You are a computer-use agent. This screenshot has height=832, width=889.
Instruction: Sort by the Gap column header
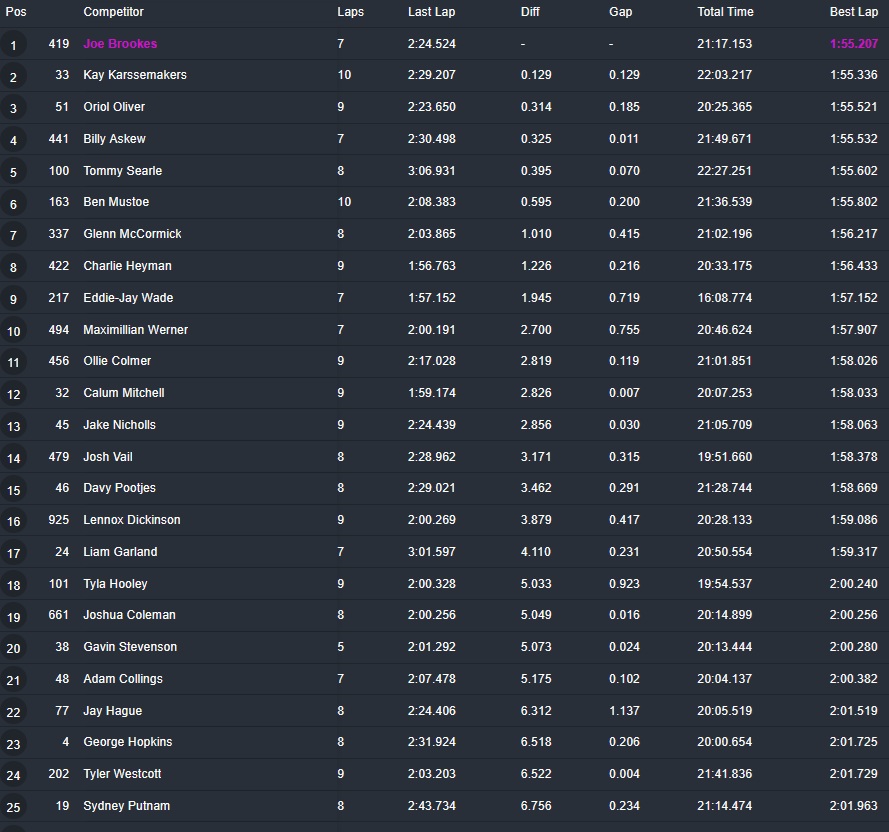point(620,12)
